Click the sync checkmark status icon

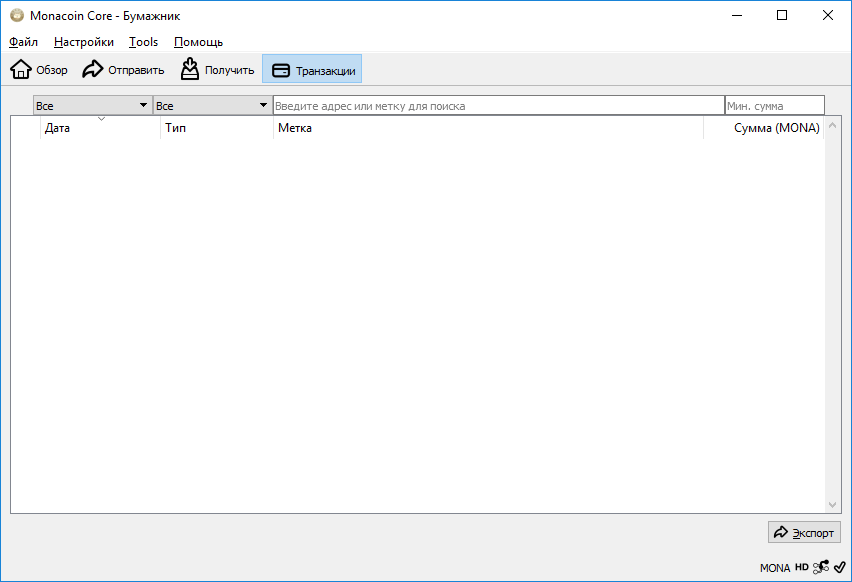[840, 567]
